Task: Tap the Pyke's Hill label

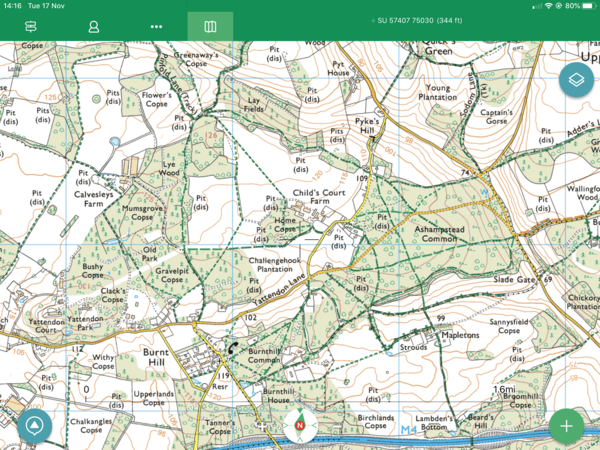Action: click(x=367, y=126)
